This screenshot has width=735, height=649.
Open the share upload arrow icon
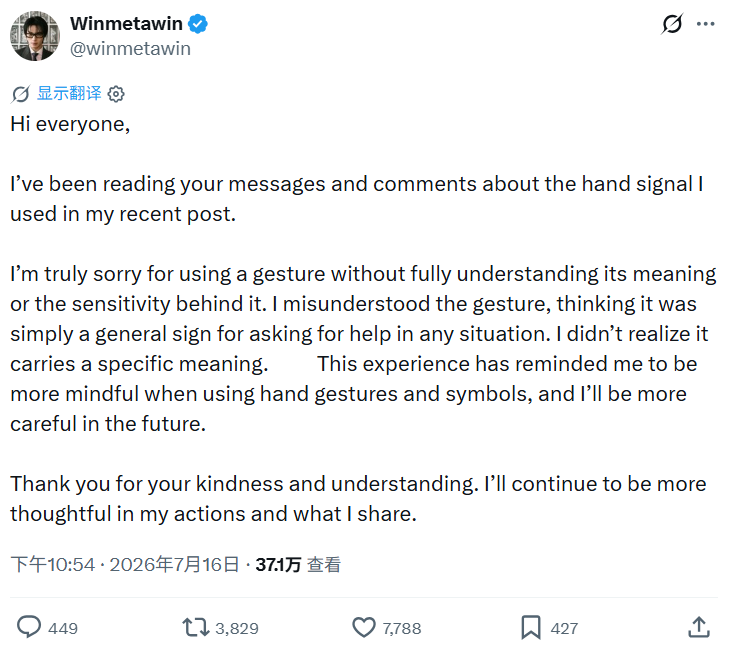699,627
